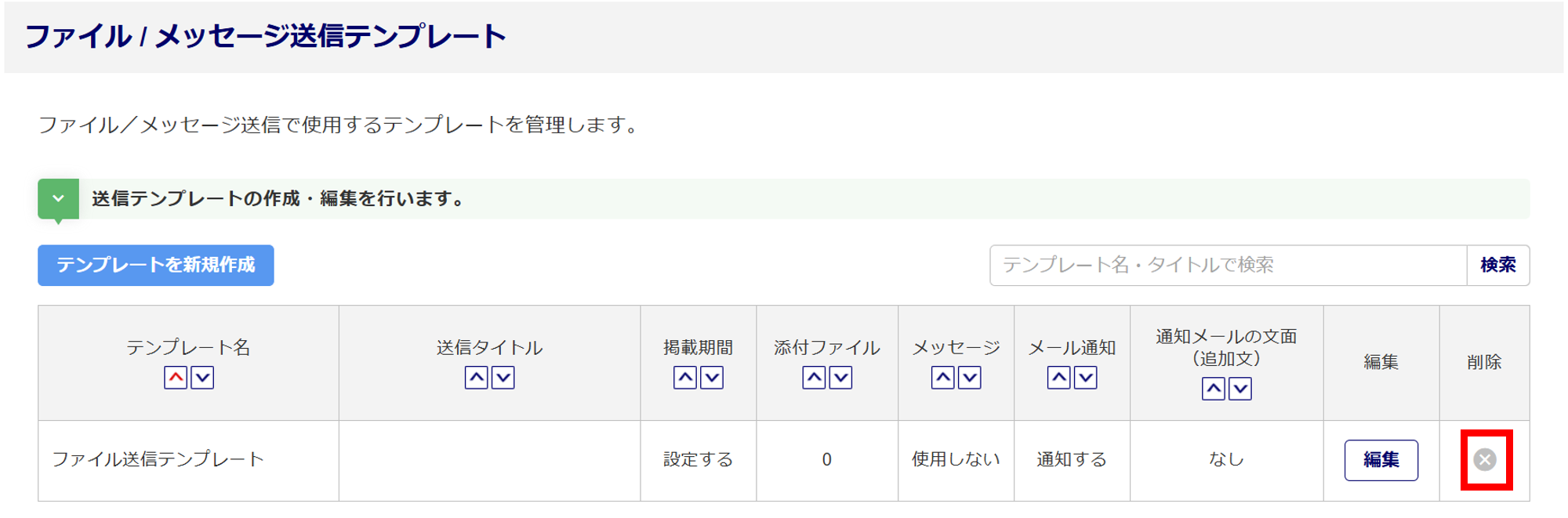
Task: Sort 掲載期間 column descending
Action: [x=712, y=378]
